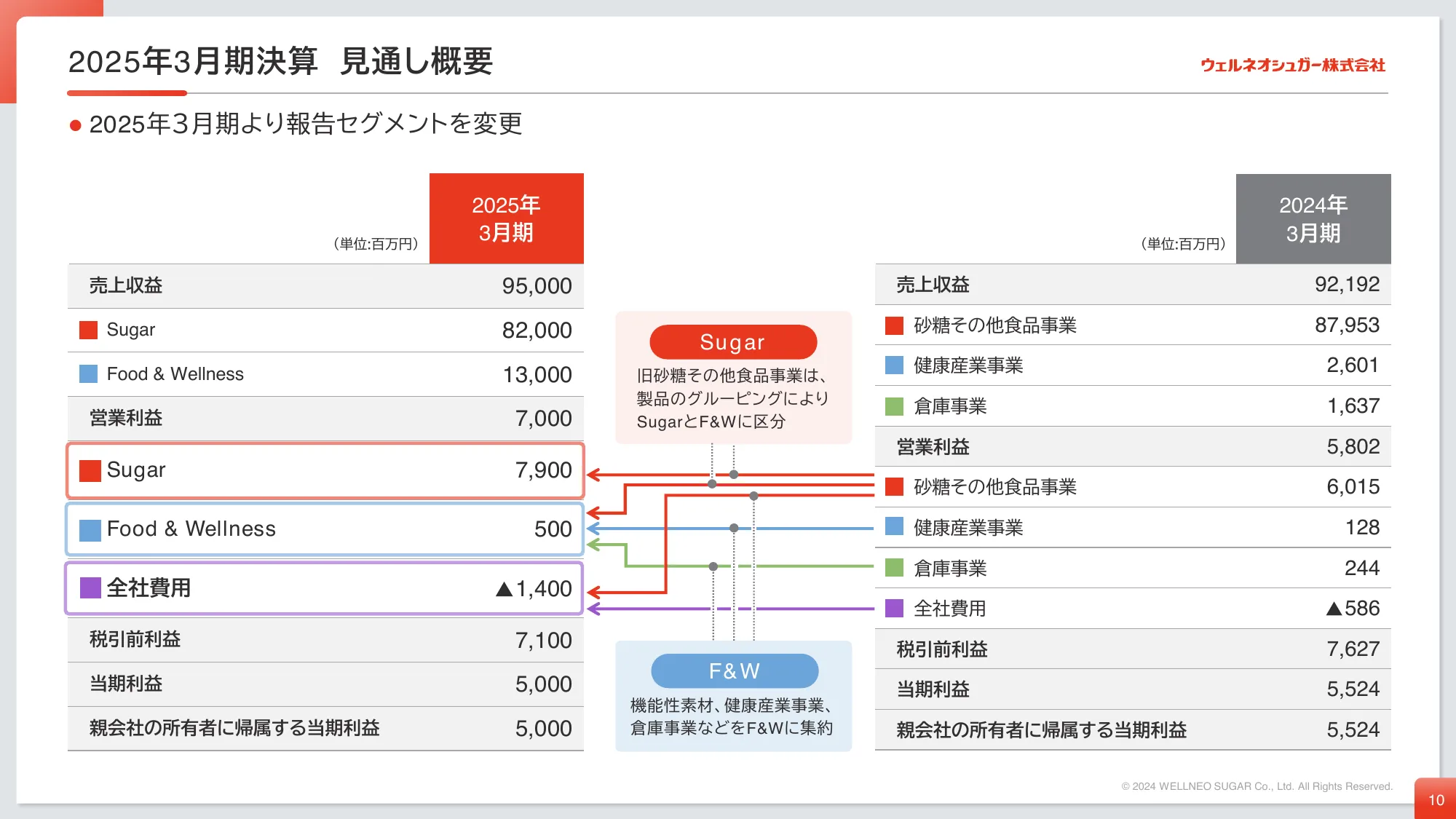Click the 2024 親会社の所有者に帰属する当期利益 label
Screen dimensions: 1456x819
tap(1041, 730)
